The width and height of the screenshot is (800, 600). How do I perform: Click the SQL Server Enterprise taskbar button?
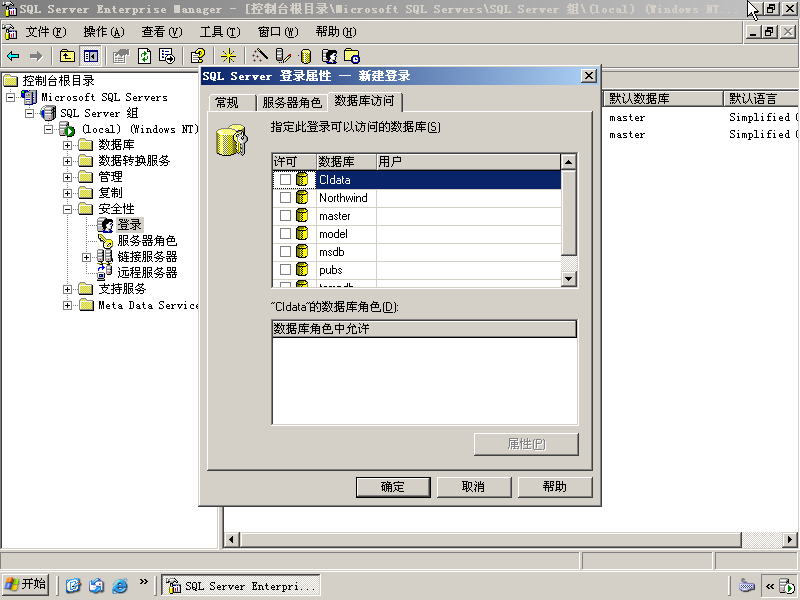pyautogui.click(x=241, y=585)
